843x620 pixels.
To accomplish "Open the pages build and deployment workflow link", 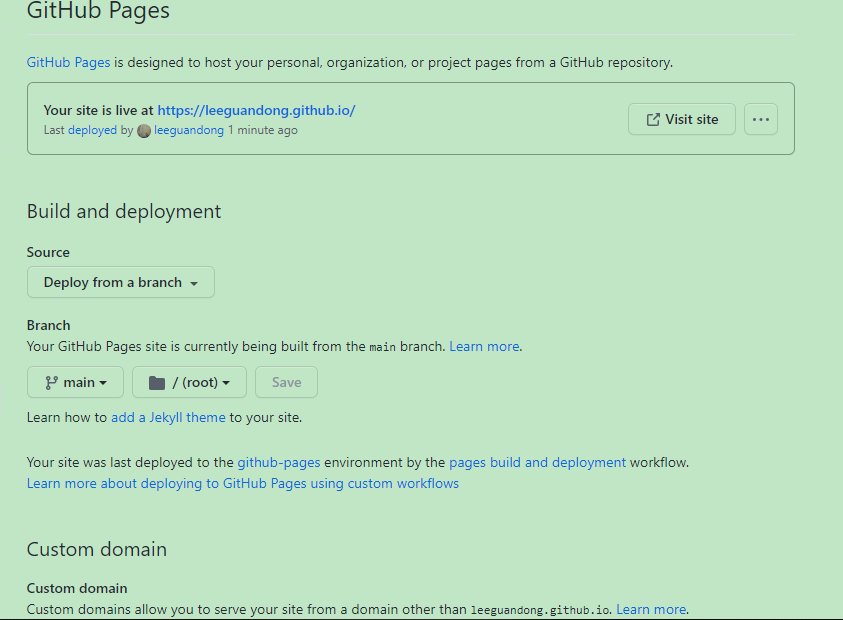I will click(538, 462).
